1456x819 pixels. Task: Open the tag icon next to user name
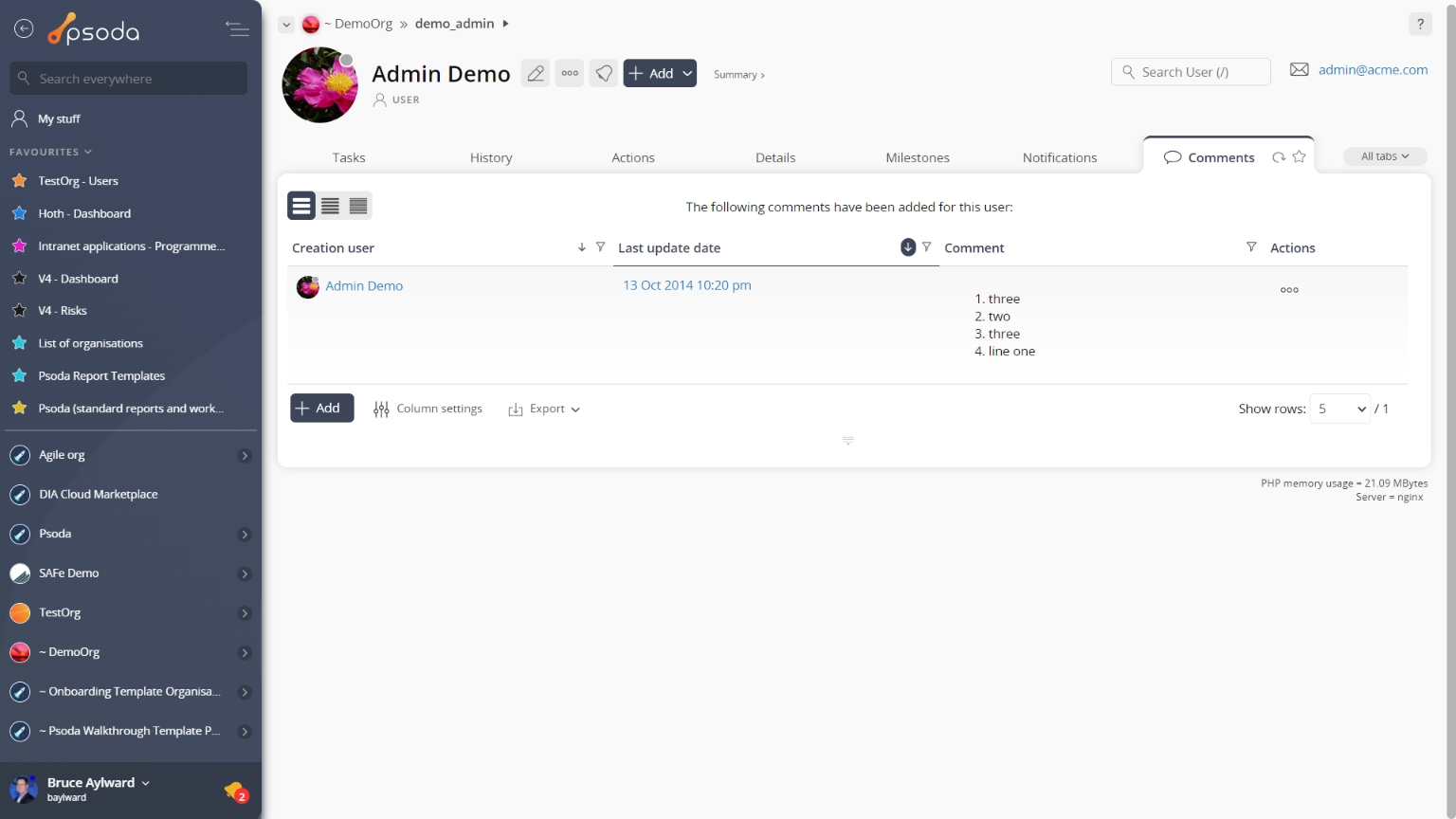pos(604,73)
